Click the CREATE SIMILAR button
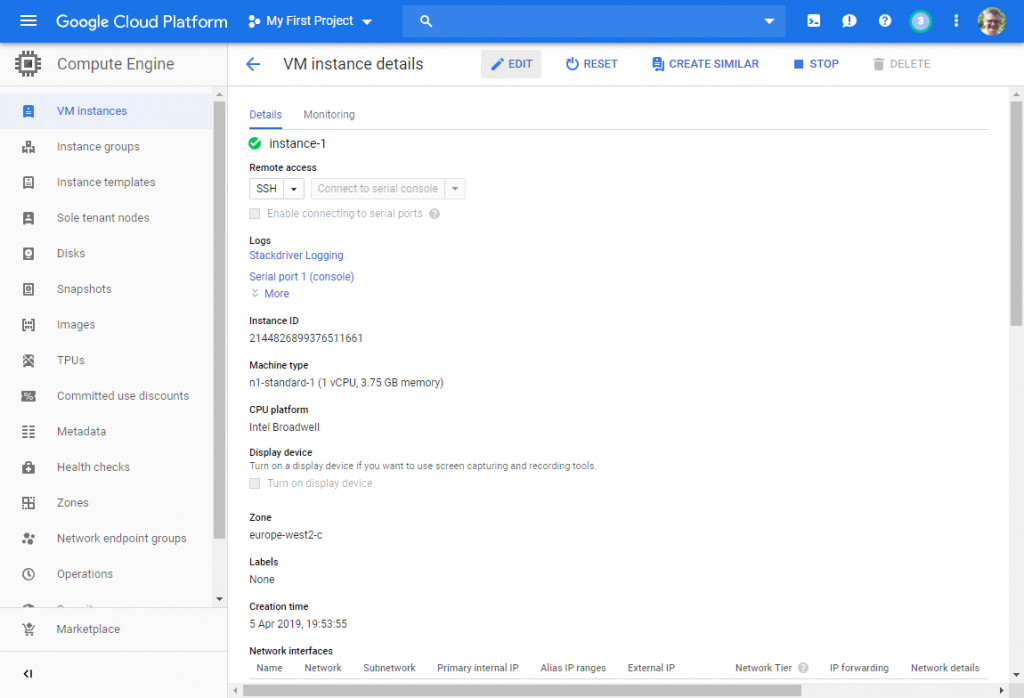 pyautogui.click(x=705, y=64)
